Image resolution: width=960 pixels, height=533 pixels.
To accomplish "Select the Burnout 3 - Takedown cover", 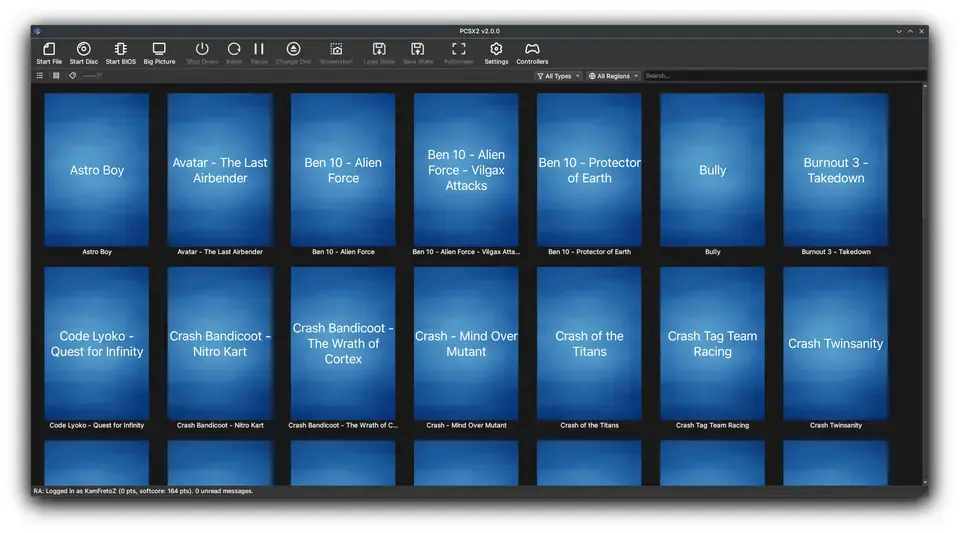I will pos(836,170).
